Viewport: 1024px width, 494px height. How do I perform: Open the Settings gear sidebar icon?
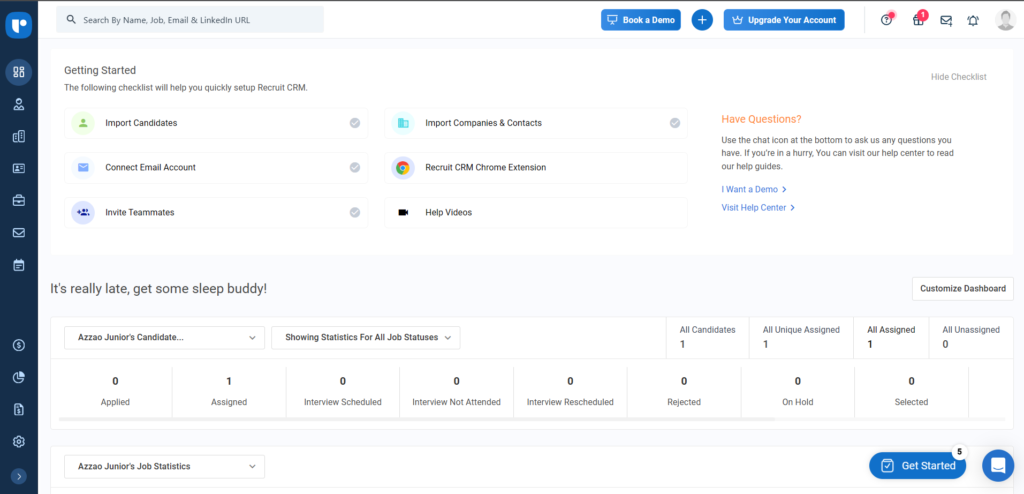(18, 442)
